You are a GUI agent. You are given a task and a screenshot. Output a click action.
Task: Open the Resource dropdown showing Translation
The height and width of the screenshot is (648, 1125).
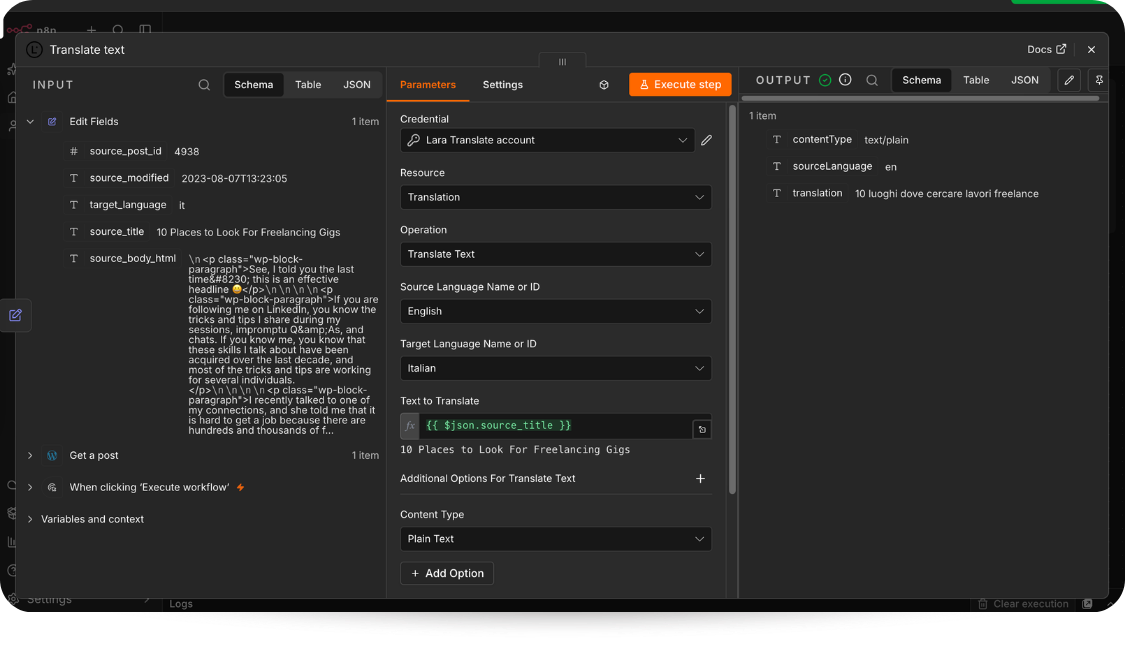coord(556,197)
